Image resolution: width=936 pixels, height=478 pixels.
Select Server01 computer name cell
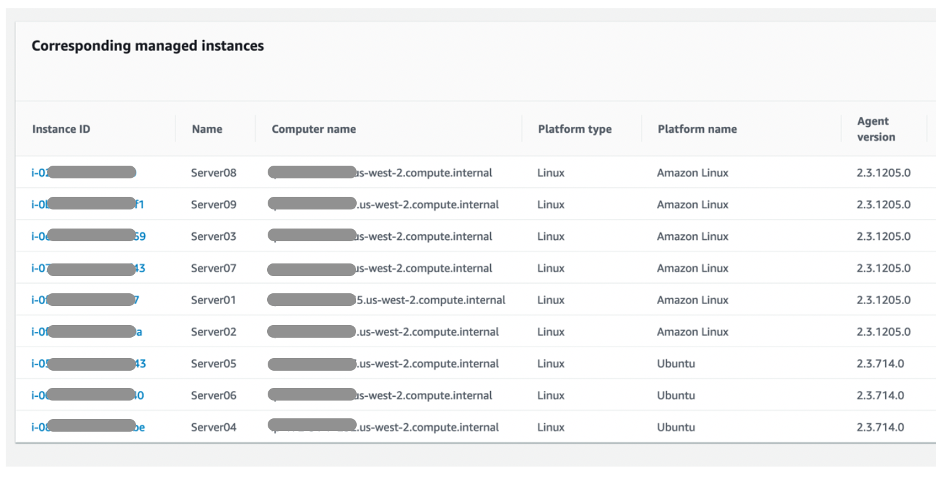click(x=386, y=300)
